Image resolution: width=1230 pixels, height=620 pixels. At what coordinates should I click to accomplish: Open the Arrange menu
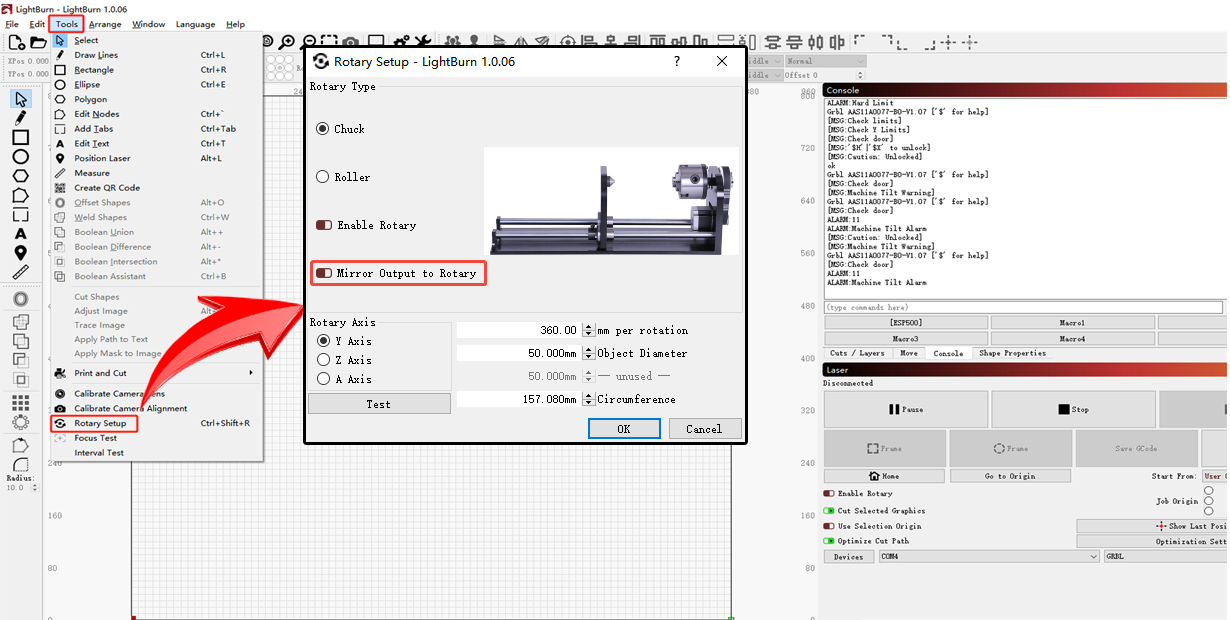tap(105, 24)
